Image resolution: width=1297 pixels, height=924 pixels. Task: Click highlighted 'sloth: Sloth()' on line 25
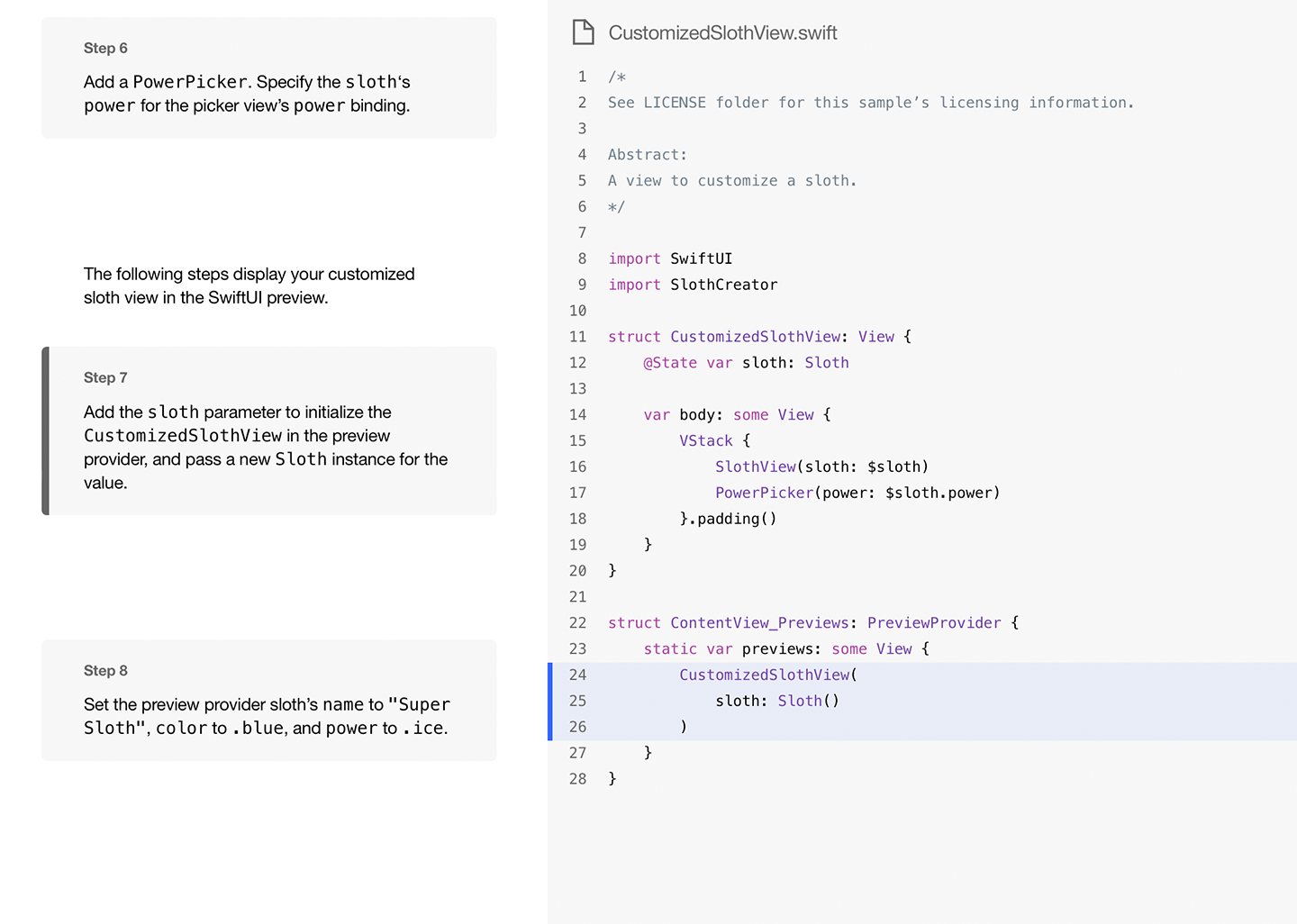[x=777, y=701]
